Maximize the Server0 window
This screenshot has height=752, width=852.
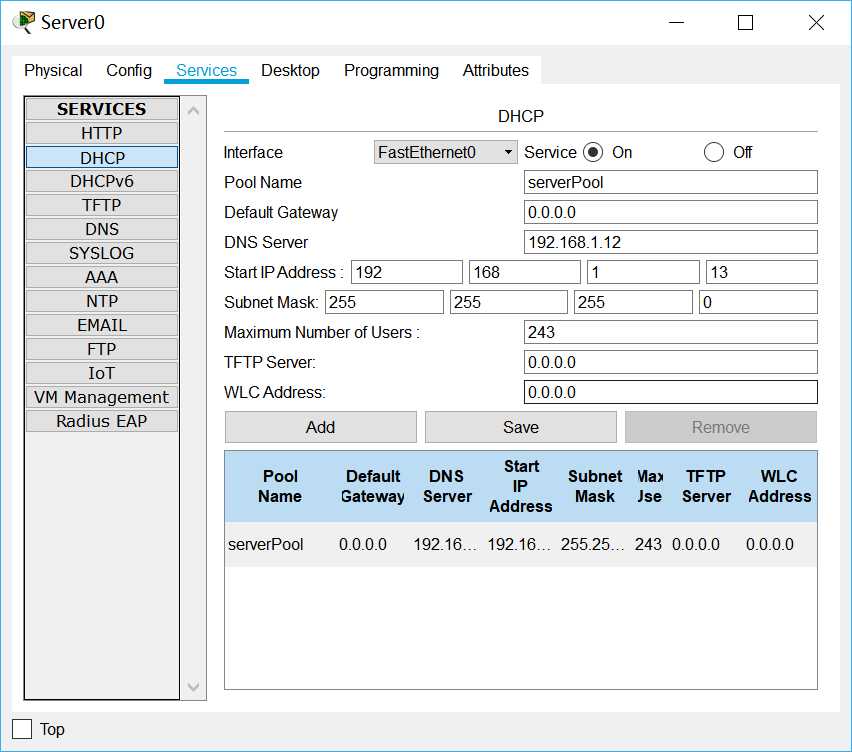coord(746,22)
